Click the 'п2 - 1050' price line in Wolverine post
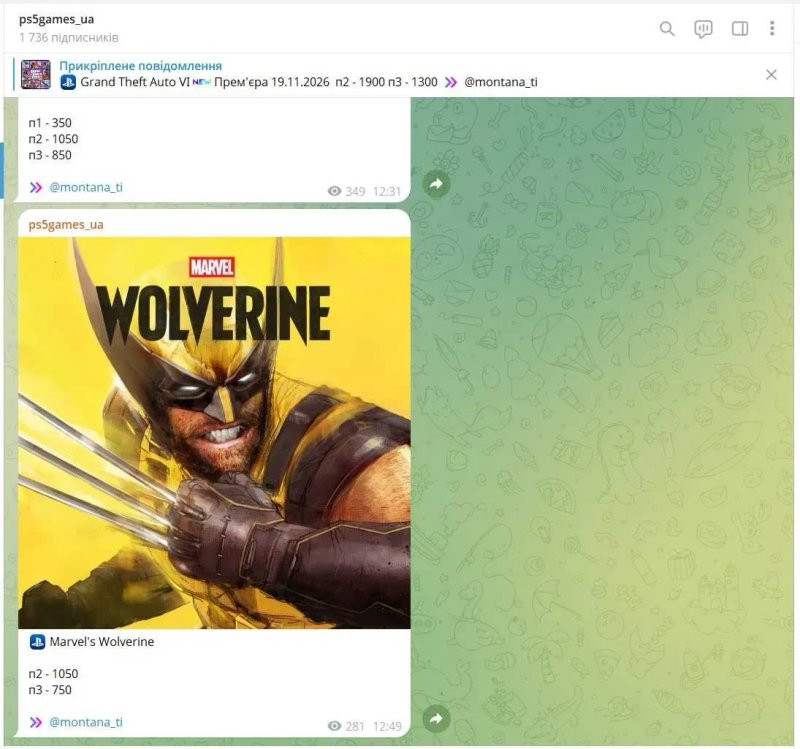Image resolution: width=800 pixels, height=749 pixels. pos(54,673)
